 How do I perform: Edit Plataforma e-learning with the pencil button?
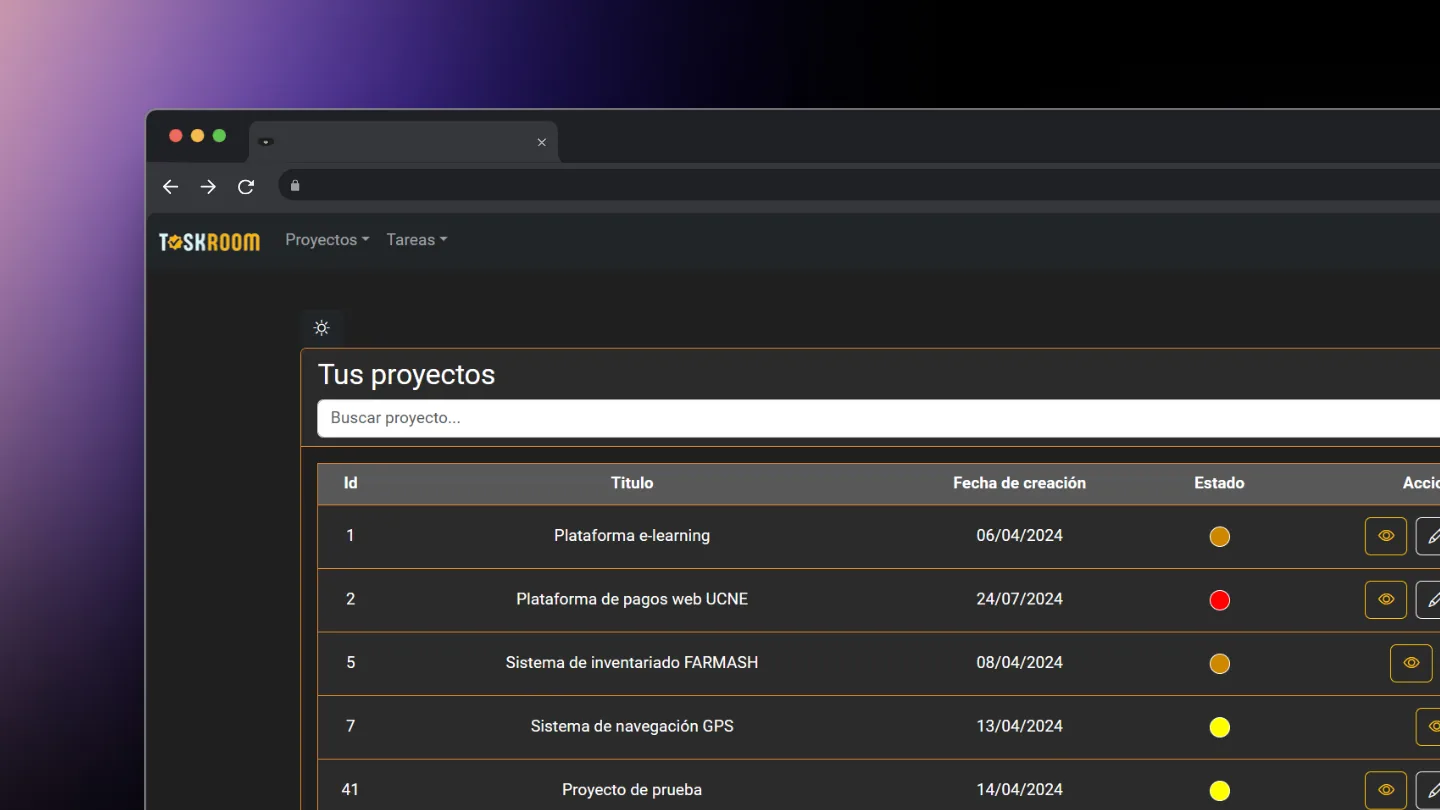pyautogui.click(x=1429, y=536)
